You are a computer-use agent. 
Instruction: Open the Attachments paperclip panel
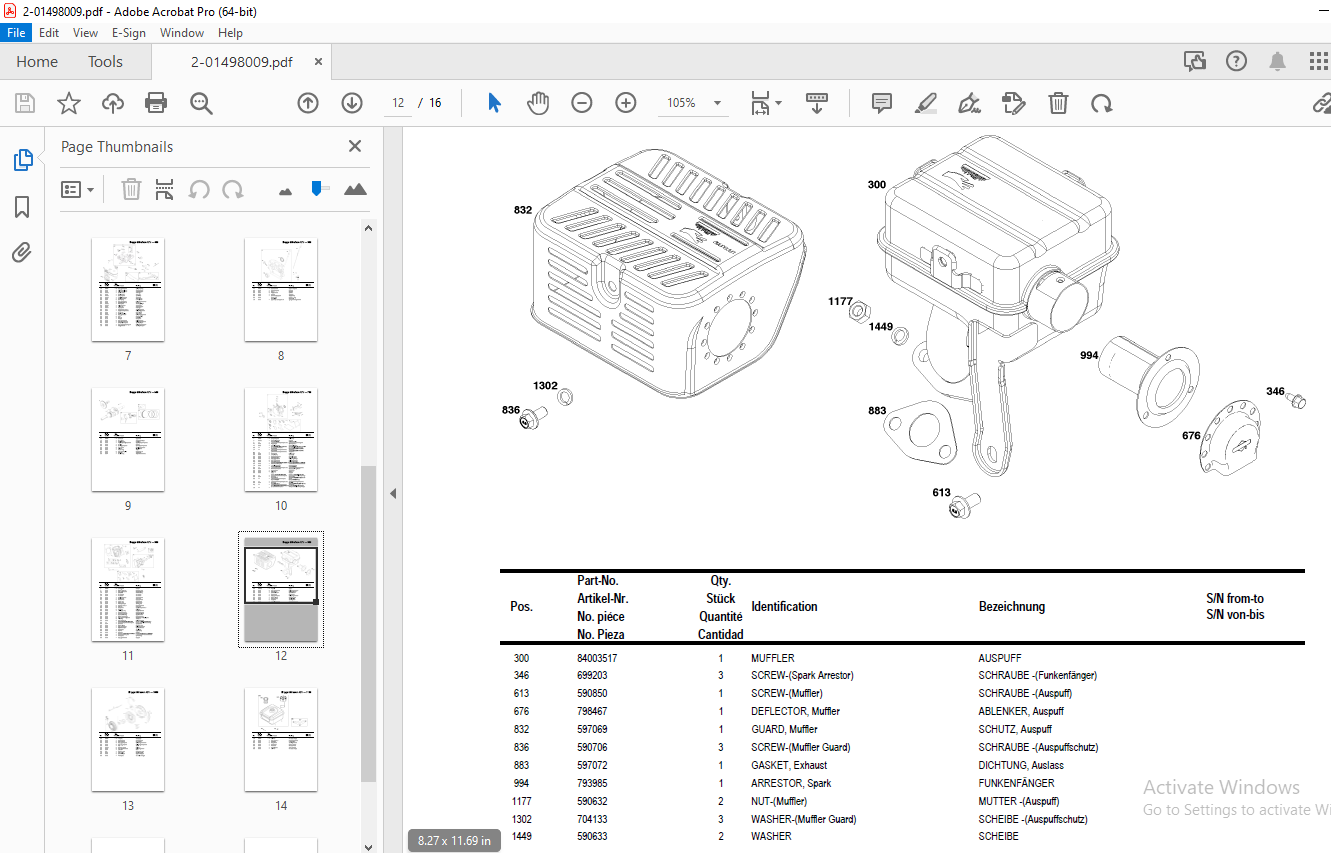(x=22, y=252)
